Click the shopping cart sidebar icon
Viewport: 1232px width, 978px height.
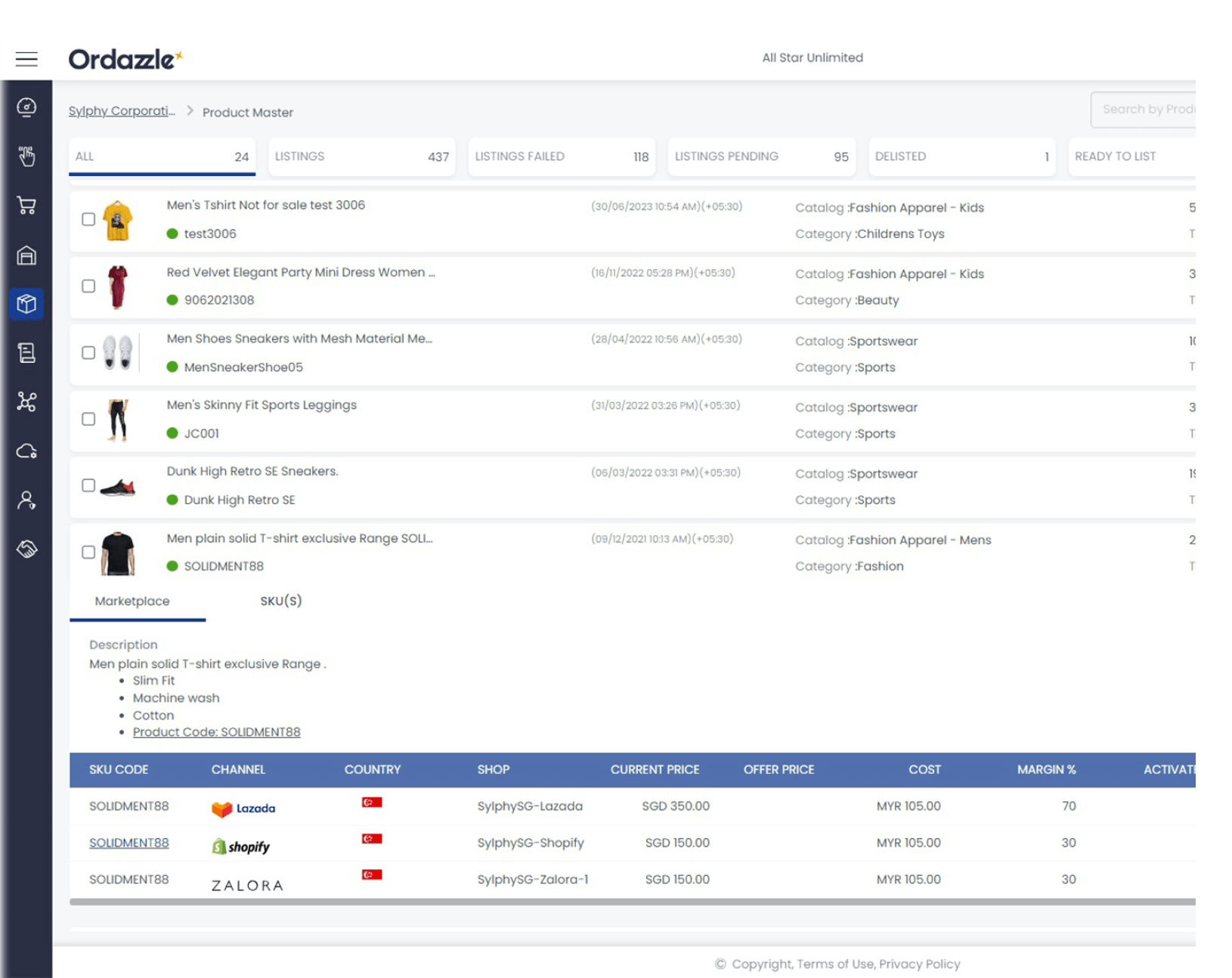pyautogui.click(x=26, y=206)
